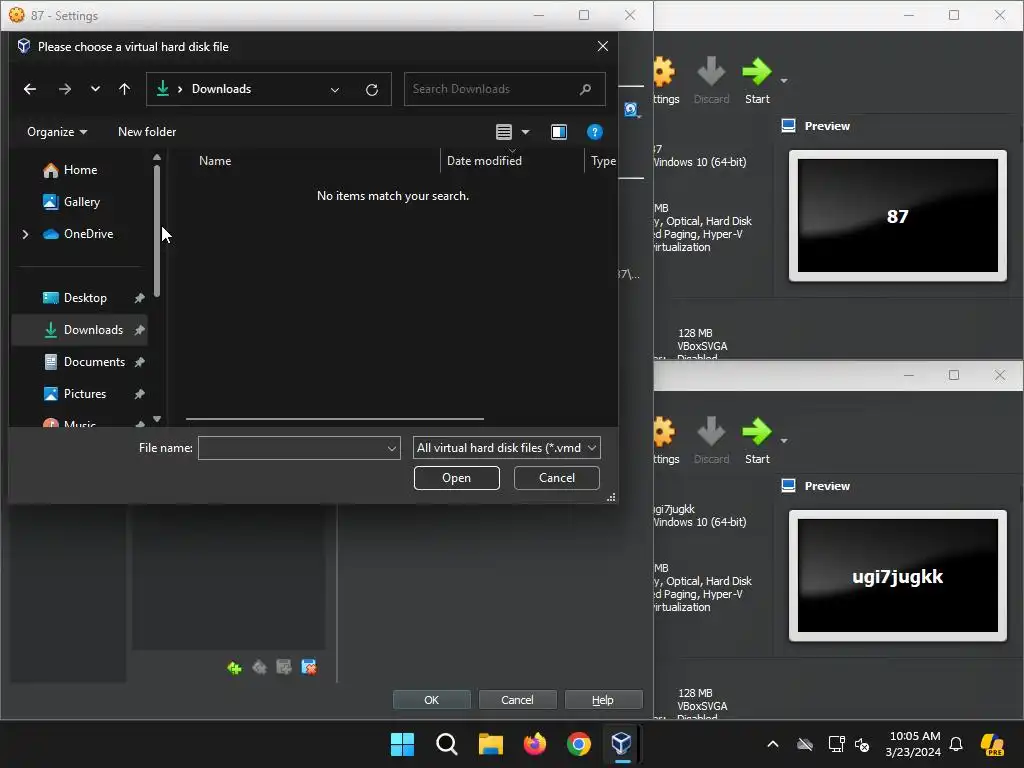This screenshot has height=768, width=1024.
Task: Select Gallery in the navigation pane
Action: point(81,202)
